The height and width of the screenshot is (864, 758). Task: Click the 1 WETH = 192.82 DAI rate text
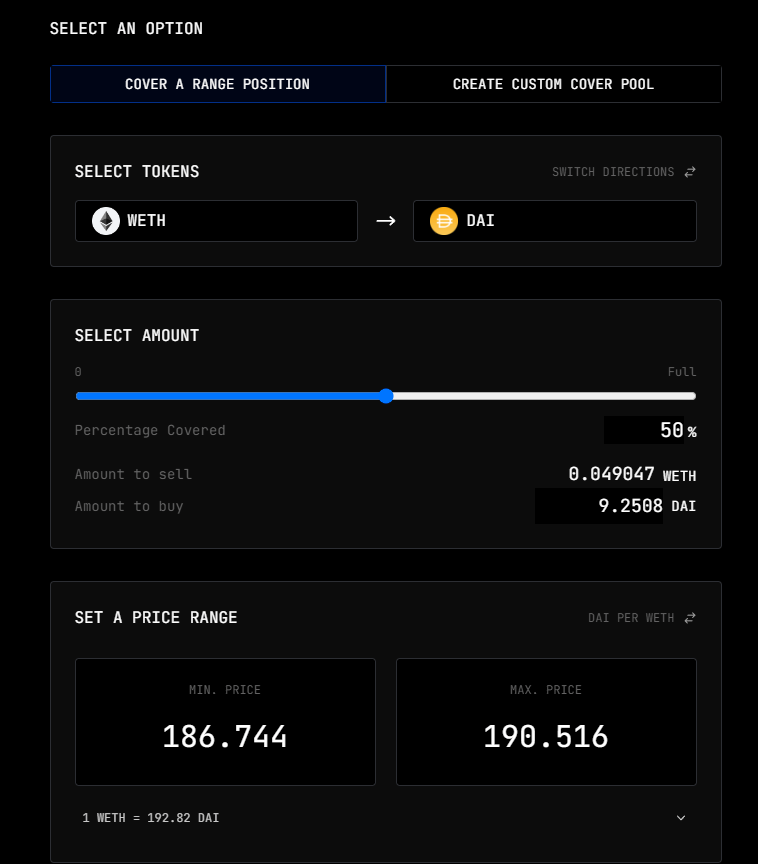pyautogui.click(x=151, y=818)
